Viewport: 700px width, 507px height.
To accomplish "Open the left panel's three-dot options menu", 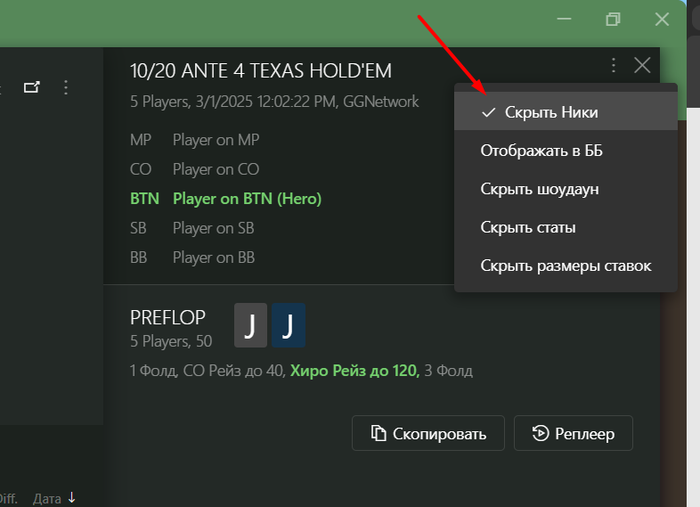I will (x=66, y=88).
